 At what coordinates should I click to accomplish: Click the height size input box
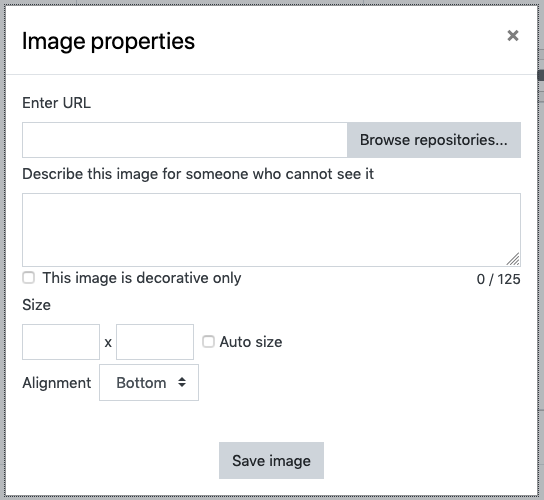pos(155,342)
